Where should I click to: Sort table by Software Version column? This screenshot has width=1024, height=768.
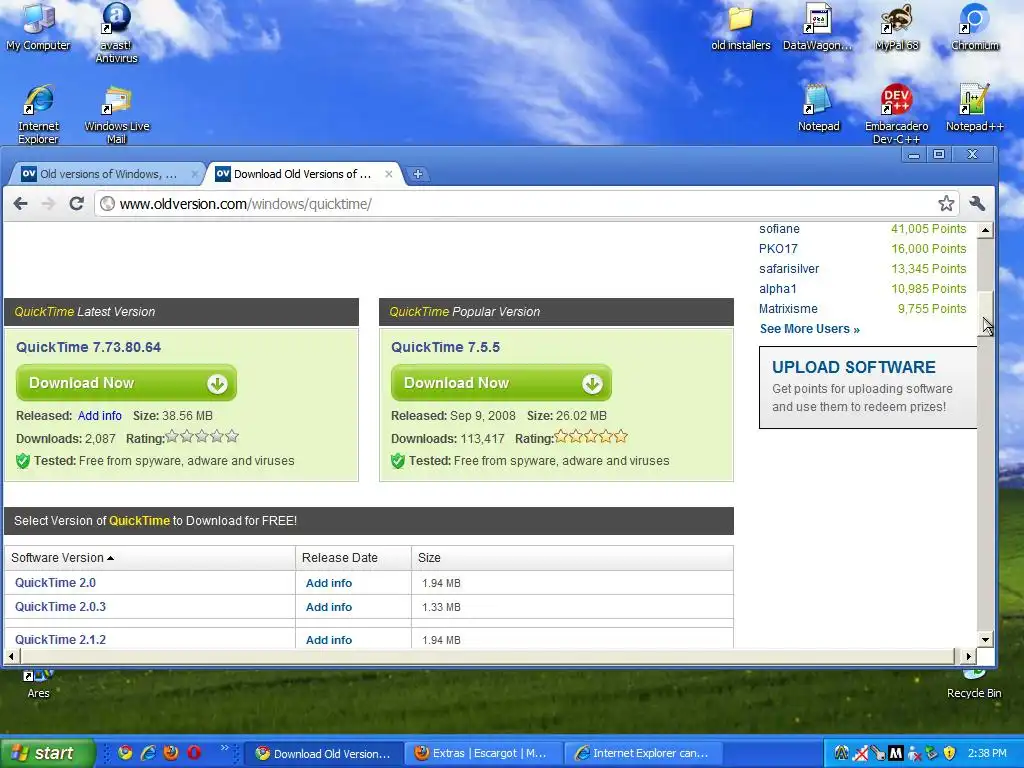pos(63,558)
